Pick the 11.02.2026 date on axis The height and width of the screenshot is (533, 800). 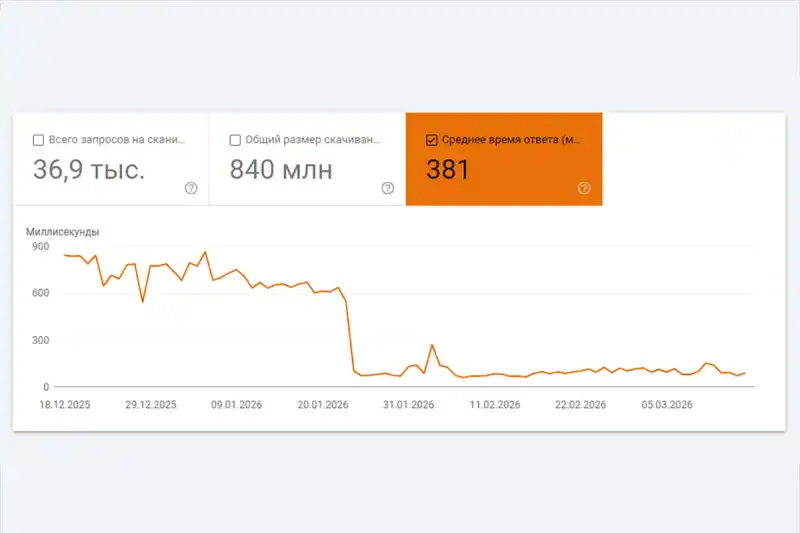[495, 405]
